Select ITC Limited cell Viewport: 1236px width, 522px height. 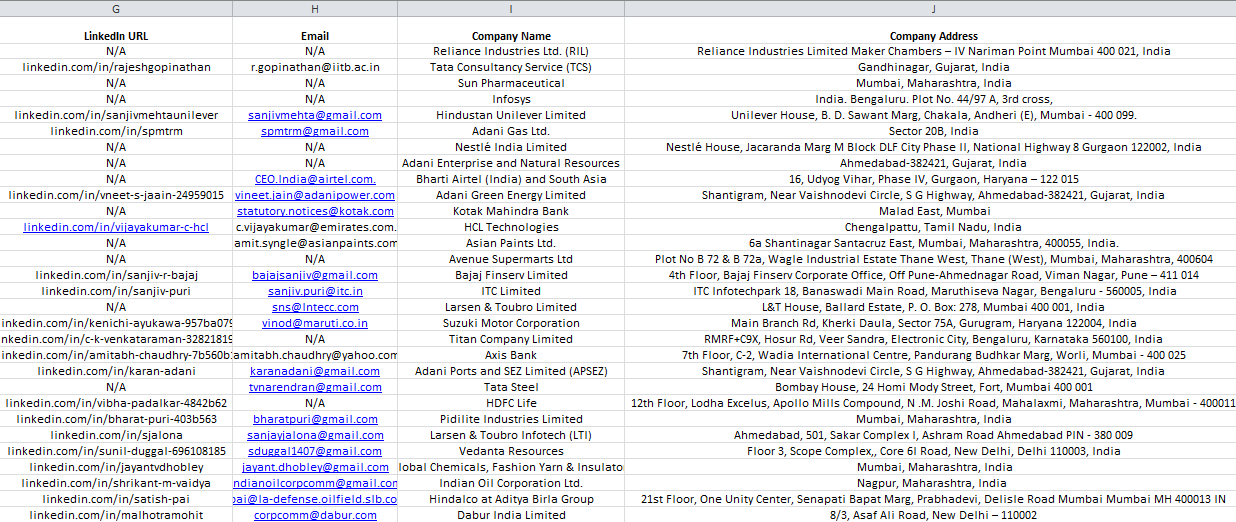click(511, 291)
